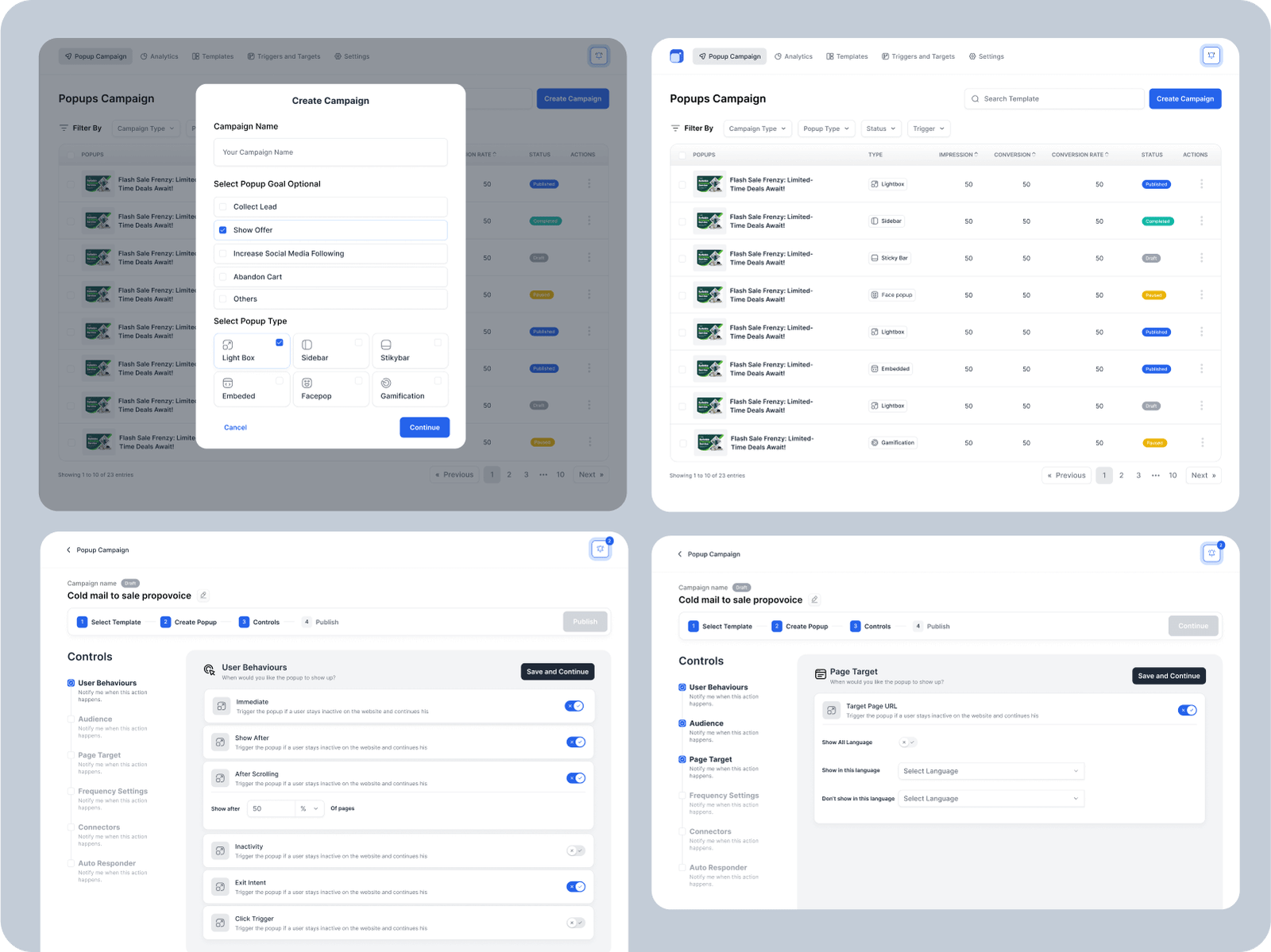Click Continue in the Create Campaign dialog
This screenshot has height=952, width=1271.
[x=424, y=427]
